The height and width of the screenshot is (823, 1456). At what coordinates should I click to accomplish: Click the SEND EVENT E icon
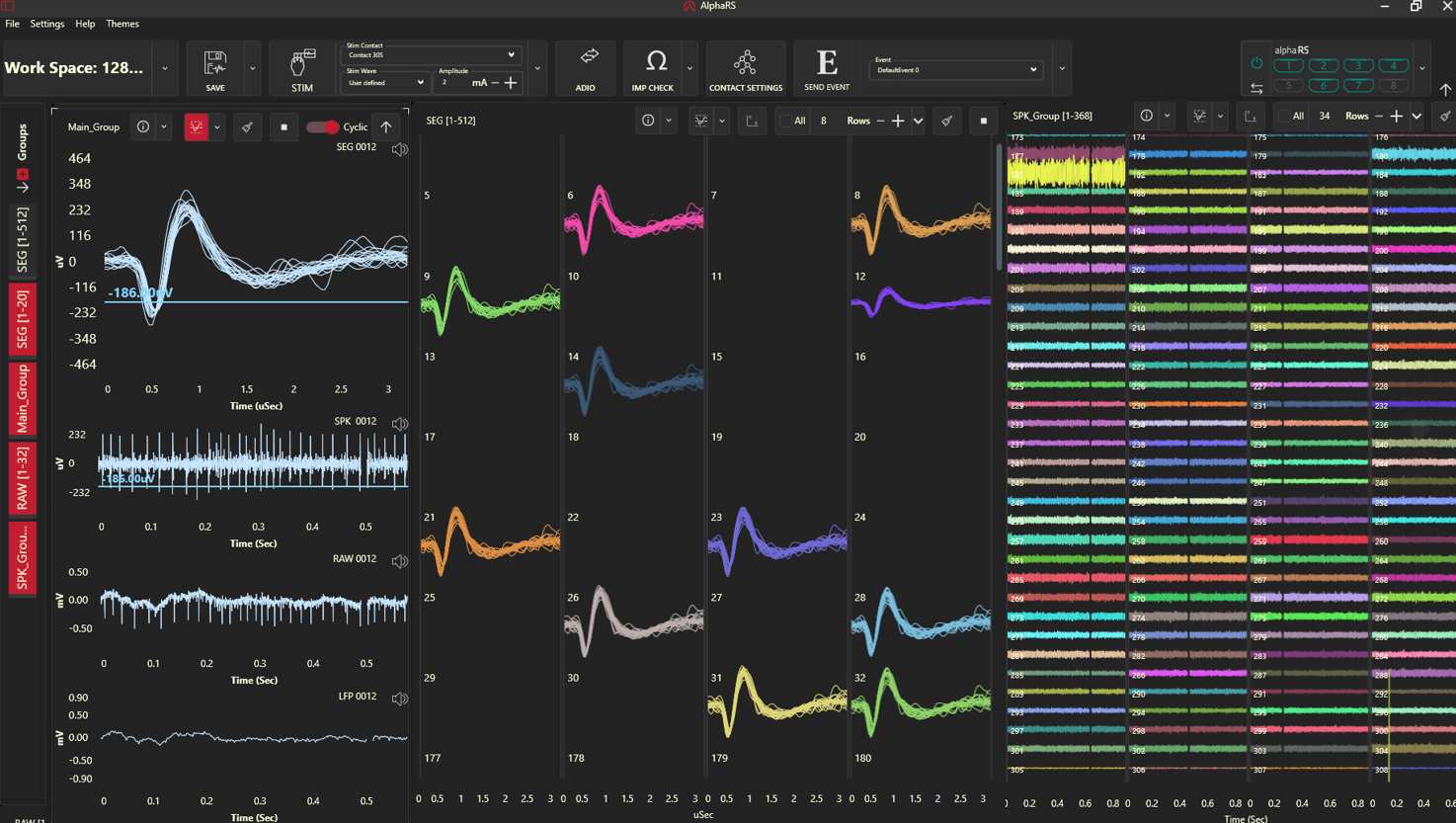827,62
